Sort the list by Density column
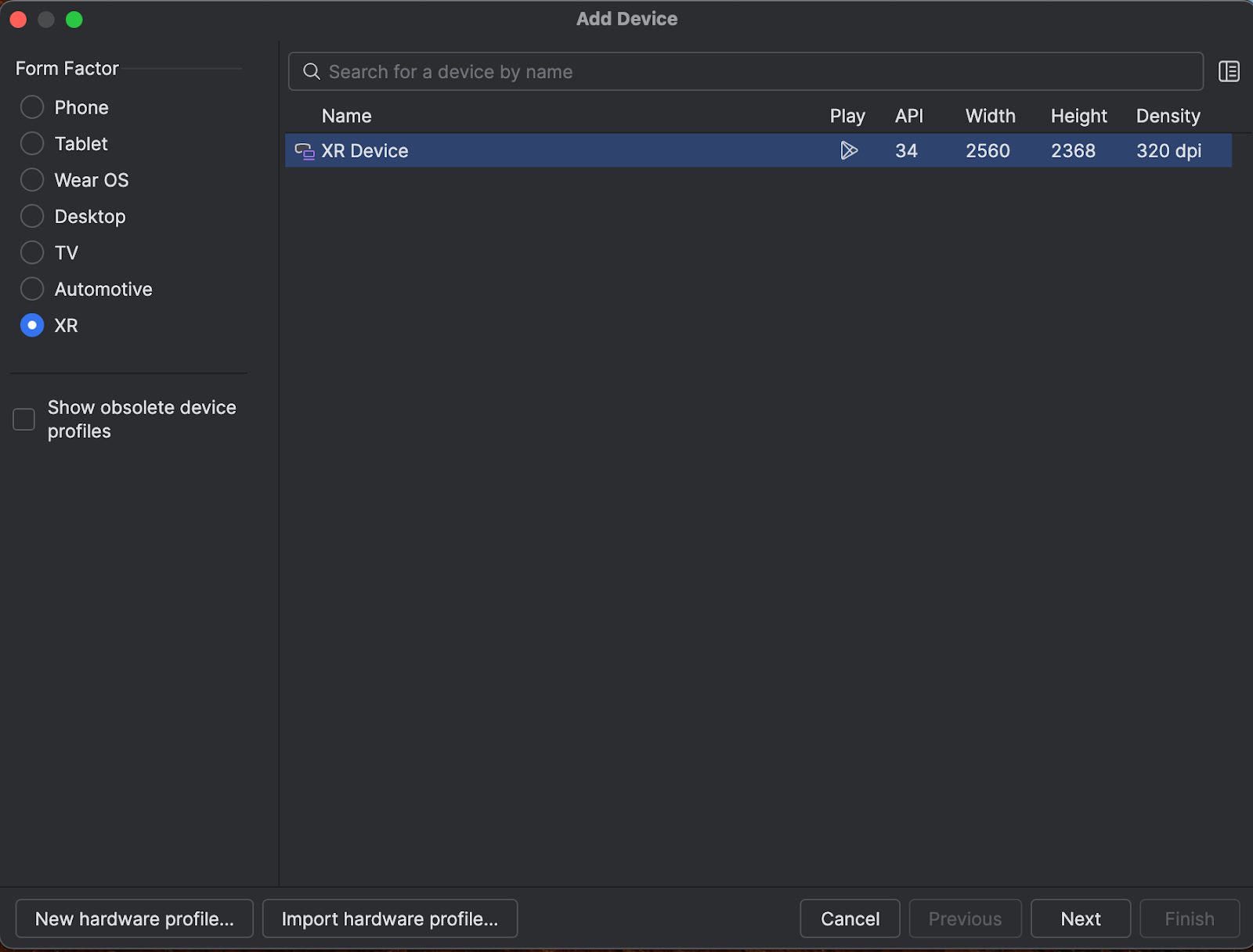1253x952 pixels. (1168, 116)
